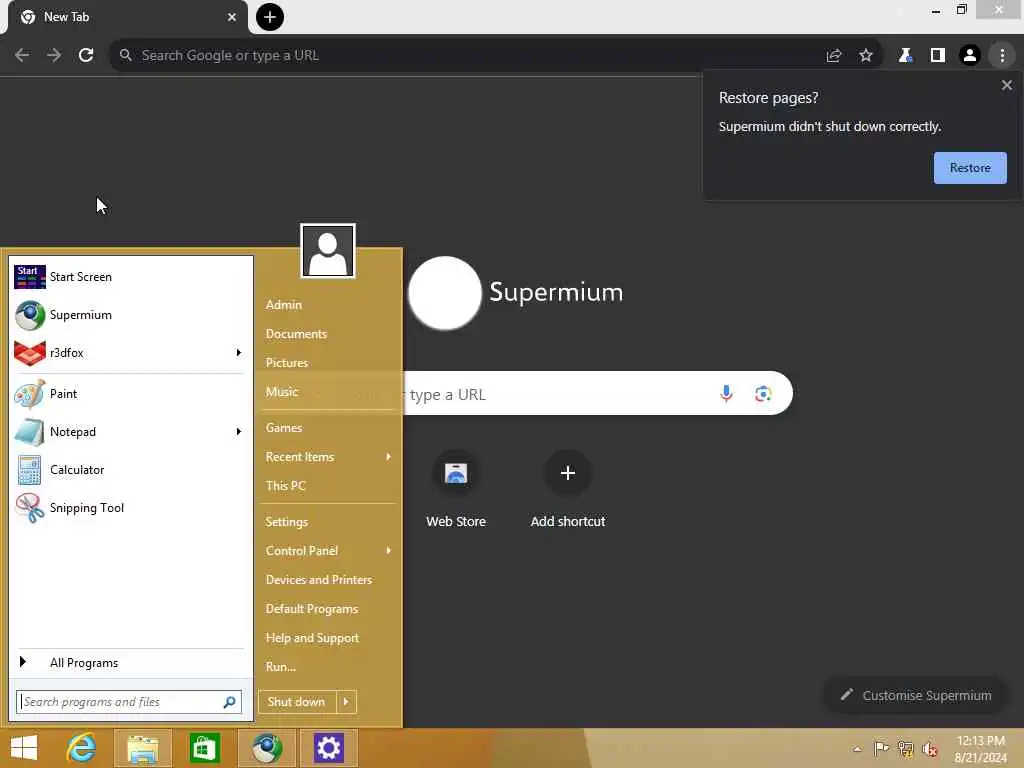Bookmark this tab with the star
Screen dimensions: 1024x768
point(866,56)
